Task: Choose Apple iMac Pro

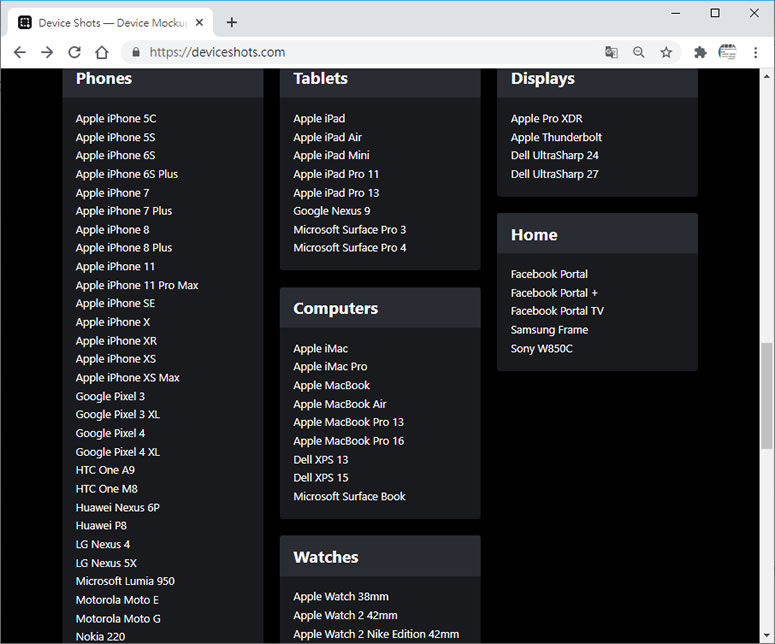Action: (330, 367)
